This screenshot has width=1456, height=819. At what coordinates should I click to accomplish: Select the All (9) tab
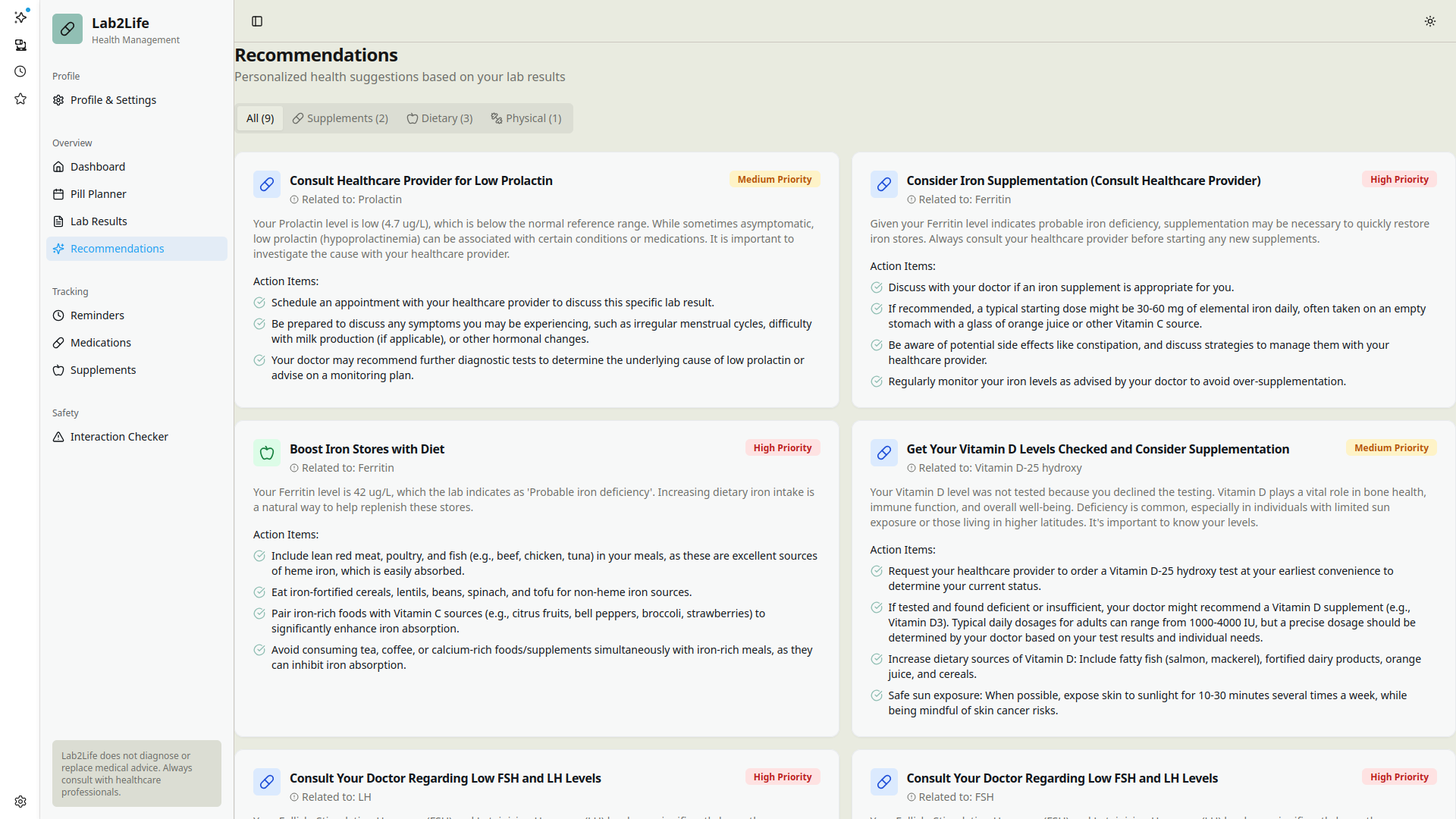260,118
